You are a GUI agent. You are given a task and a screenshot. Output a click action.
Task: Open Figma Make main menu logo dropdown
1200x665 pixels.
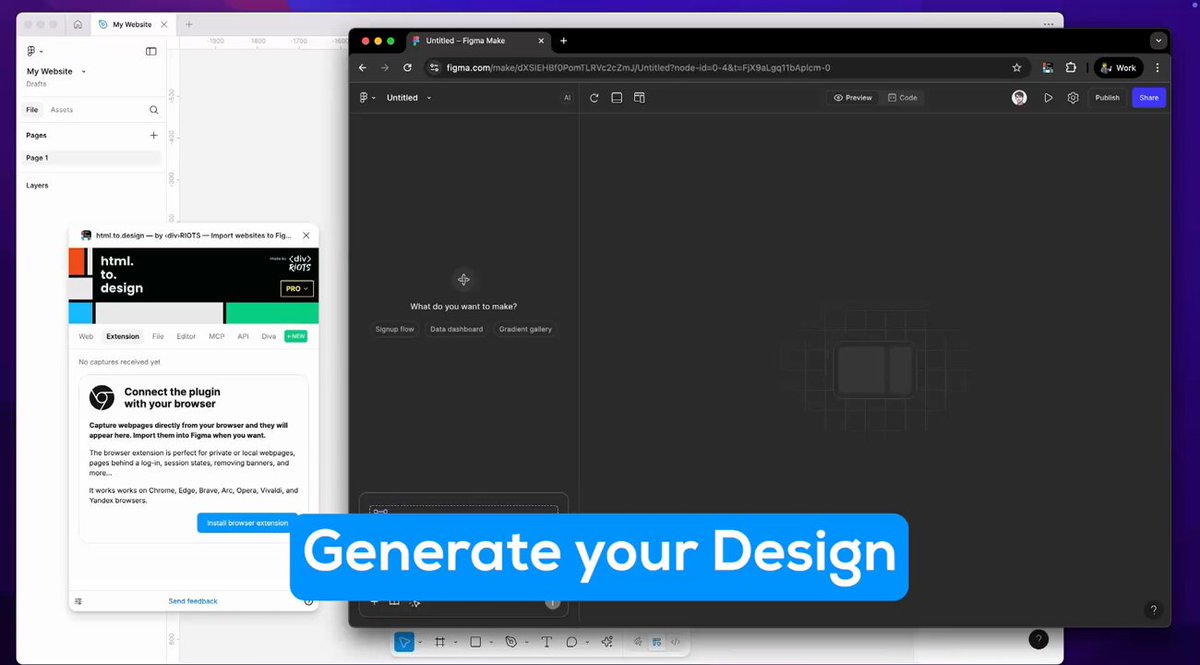(x=367, y=98)
